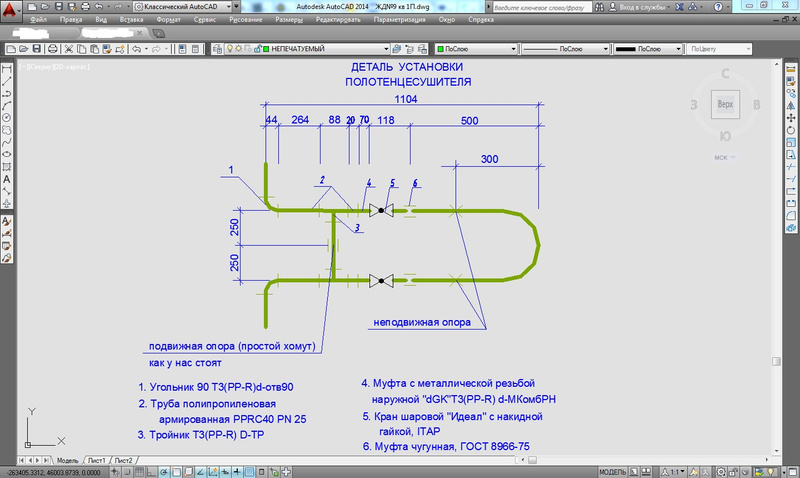Select the Ellipse drawing tool
Image resolution: width=800 pixels, height=478 pixels.
click(7, 153)
